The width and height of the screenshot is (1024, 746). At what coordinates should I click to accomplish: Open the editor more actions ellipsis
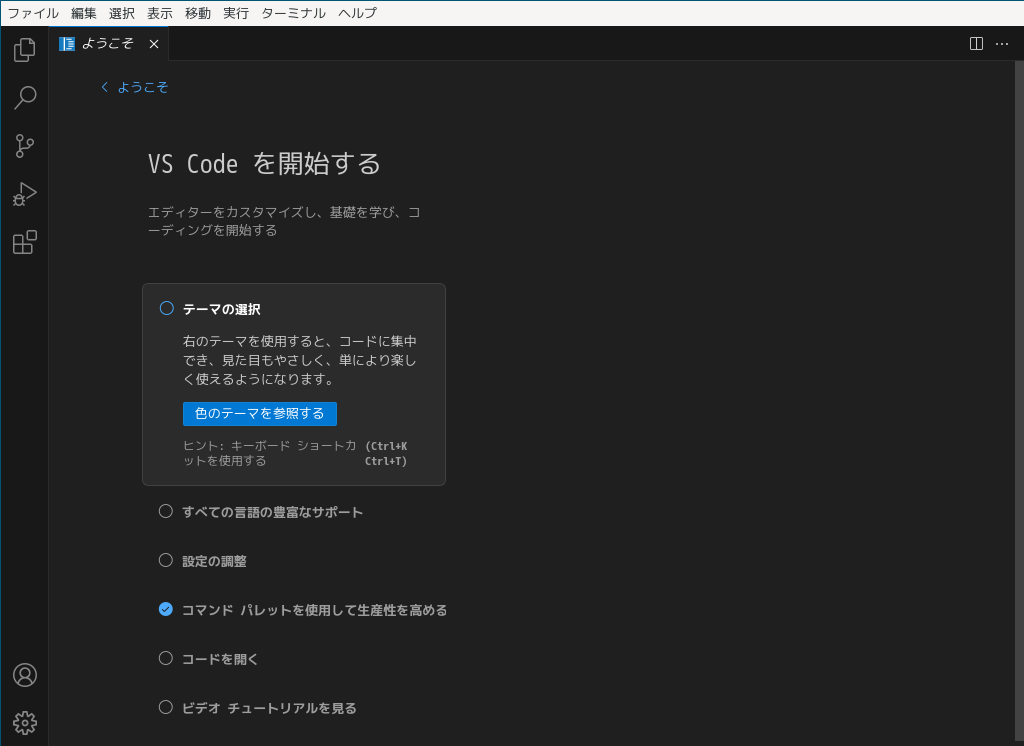(1002, 44)
